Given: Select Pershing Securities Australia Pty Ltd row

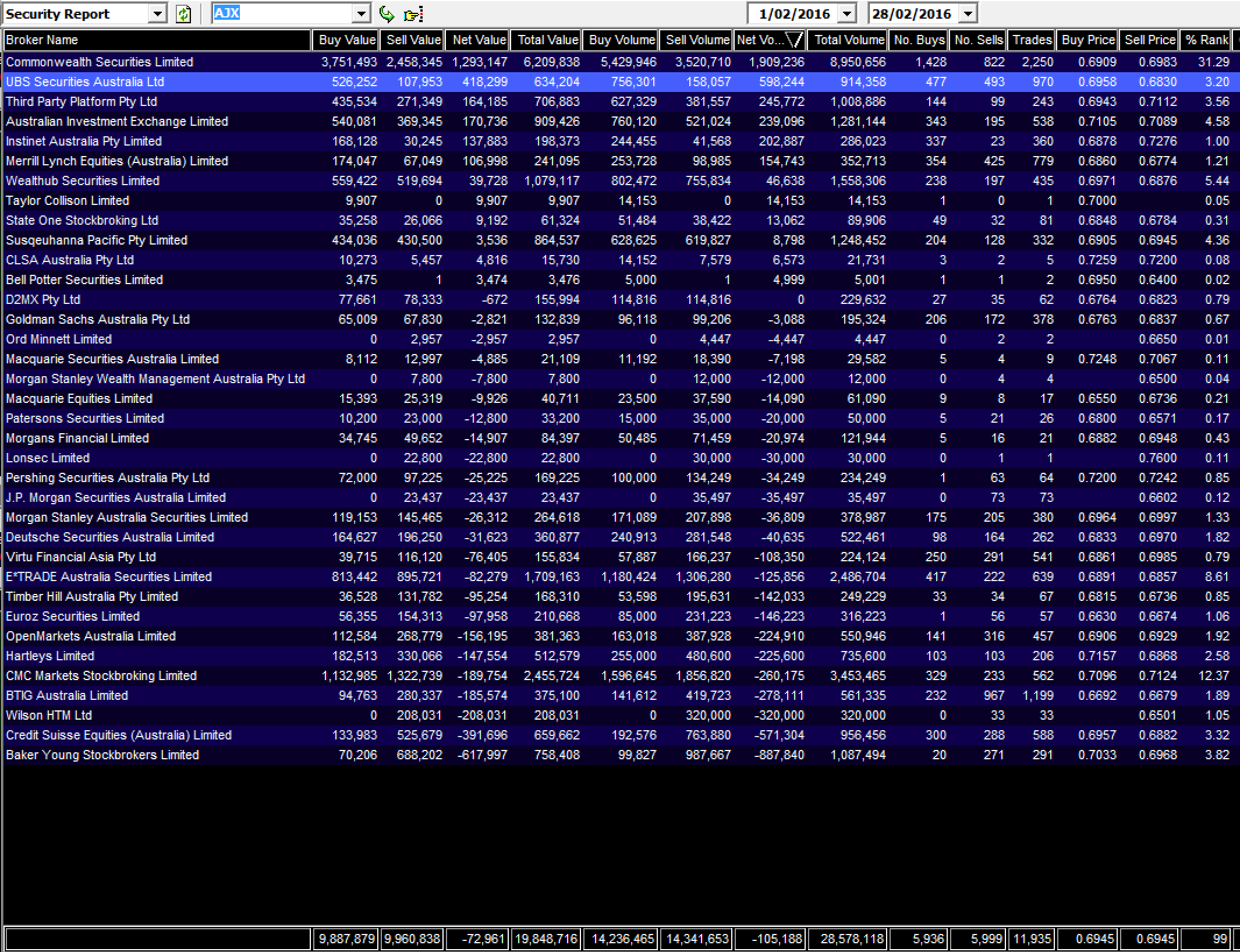Looking at the screenshot, I should 621,477.
